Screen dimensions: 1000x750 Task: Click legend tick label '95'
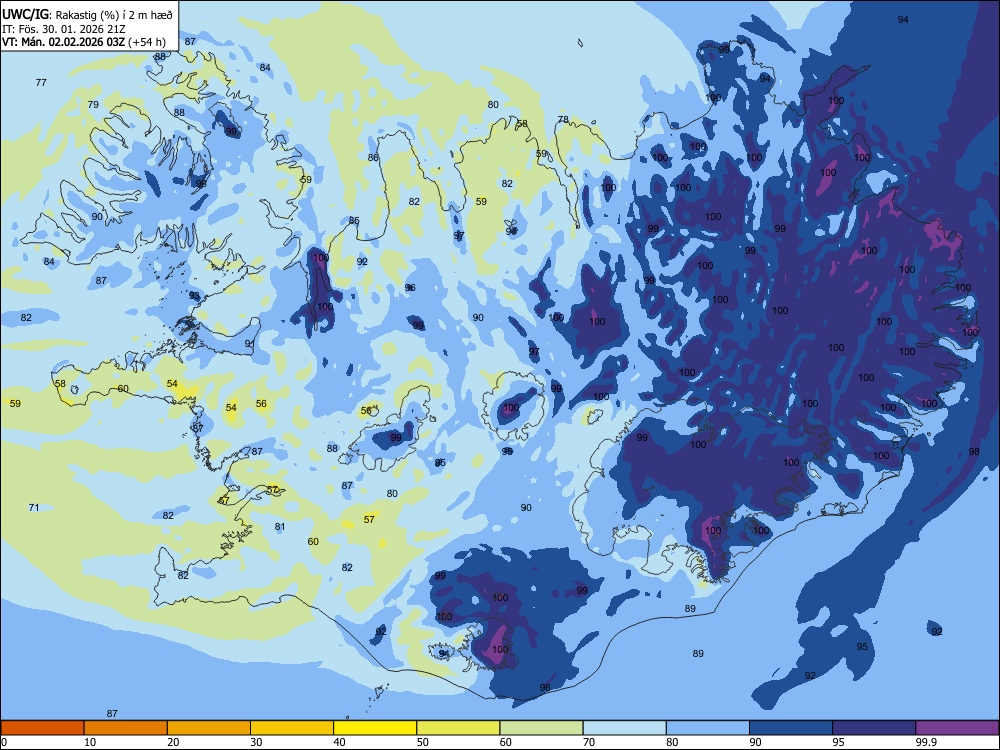pos(839,742)
